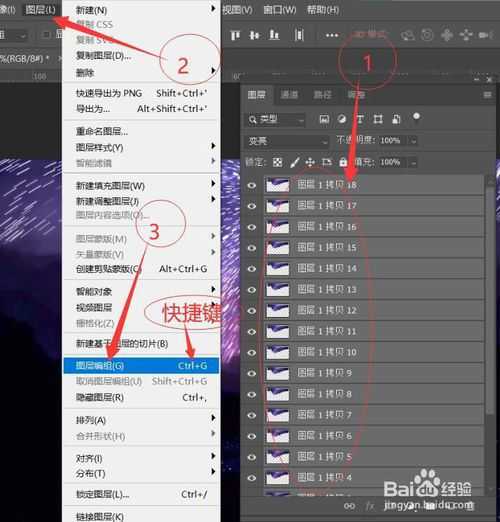
Task: Select layer name 图层 1 拷贝 12
Action: coord(327,310)
